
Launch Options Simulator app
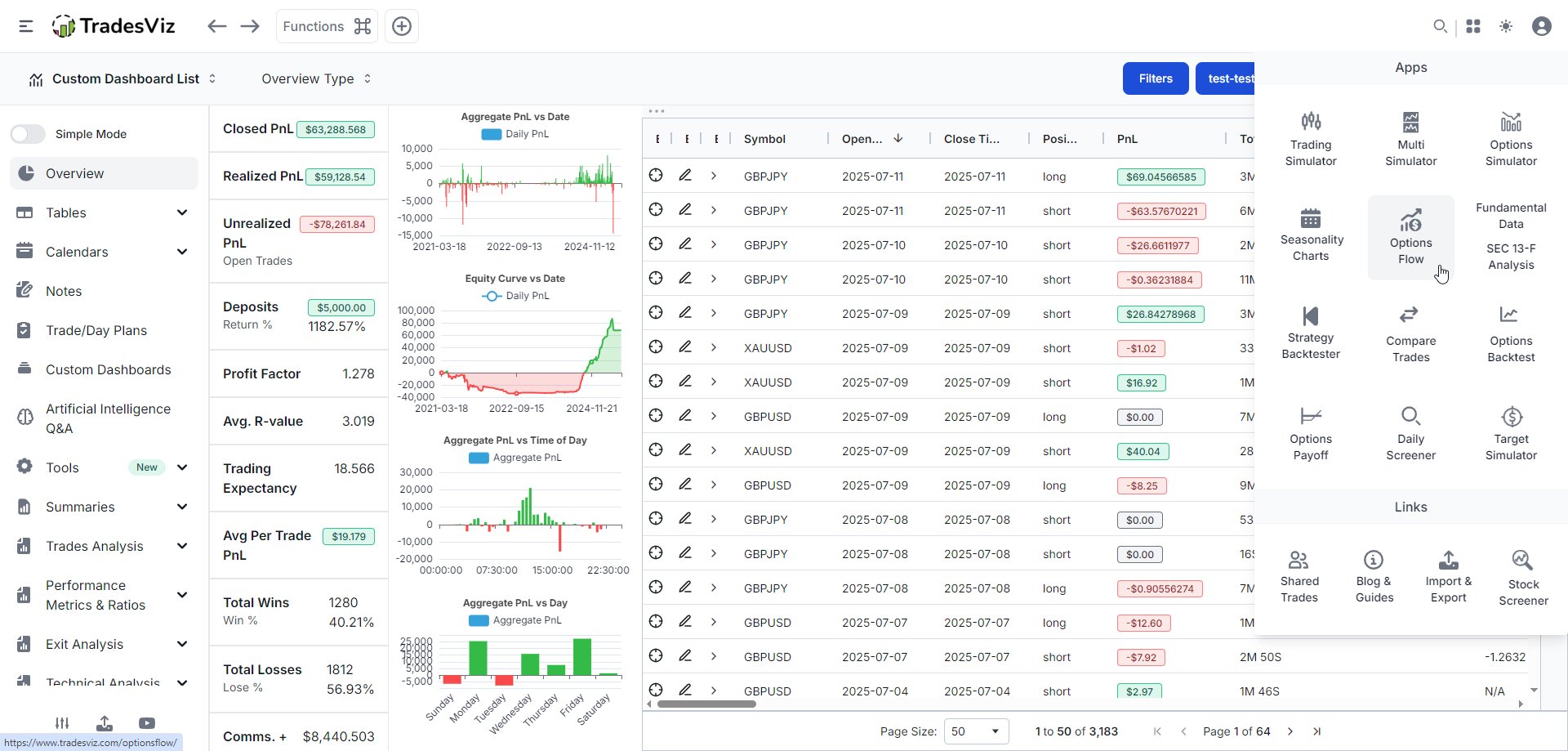(x=1511, y=139)
